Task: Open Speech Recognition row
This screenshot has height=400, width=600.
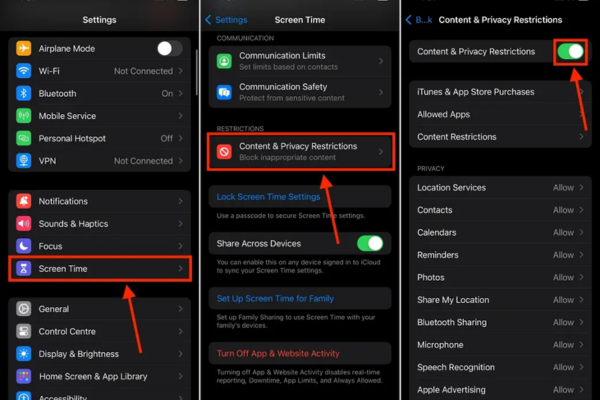Action: (500, 367)
